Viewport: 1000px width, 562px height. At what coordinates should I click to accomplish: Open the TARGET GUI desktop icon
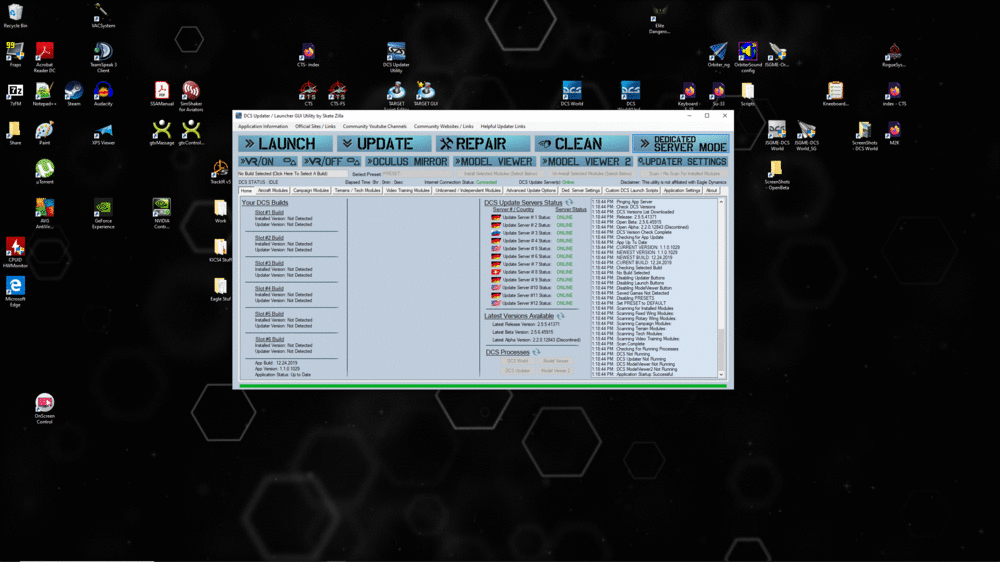(x=425, y=94)
